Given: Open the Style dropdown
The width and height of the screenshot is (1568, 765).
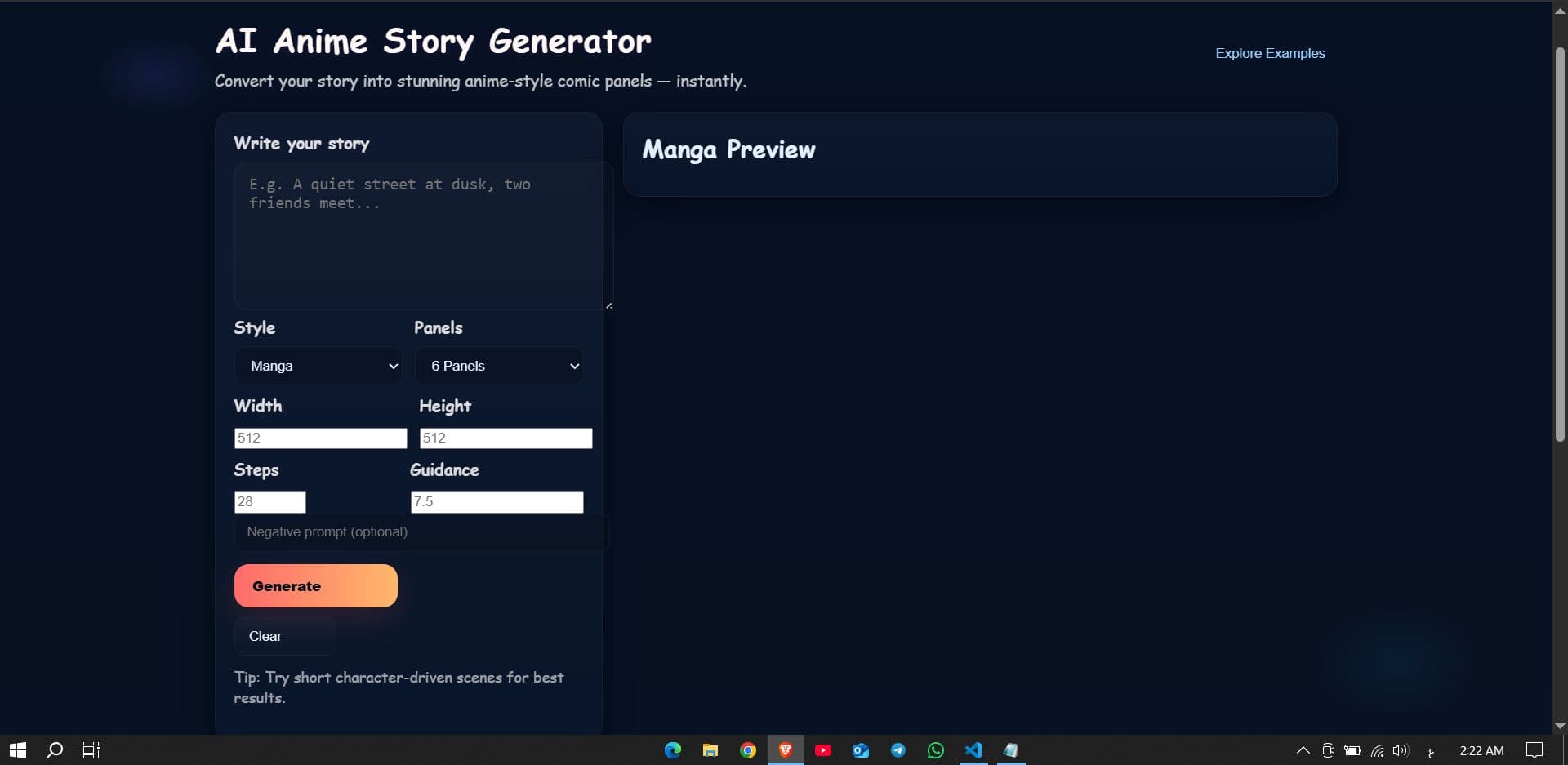Looking at the screenshot, I should [318, 366].
